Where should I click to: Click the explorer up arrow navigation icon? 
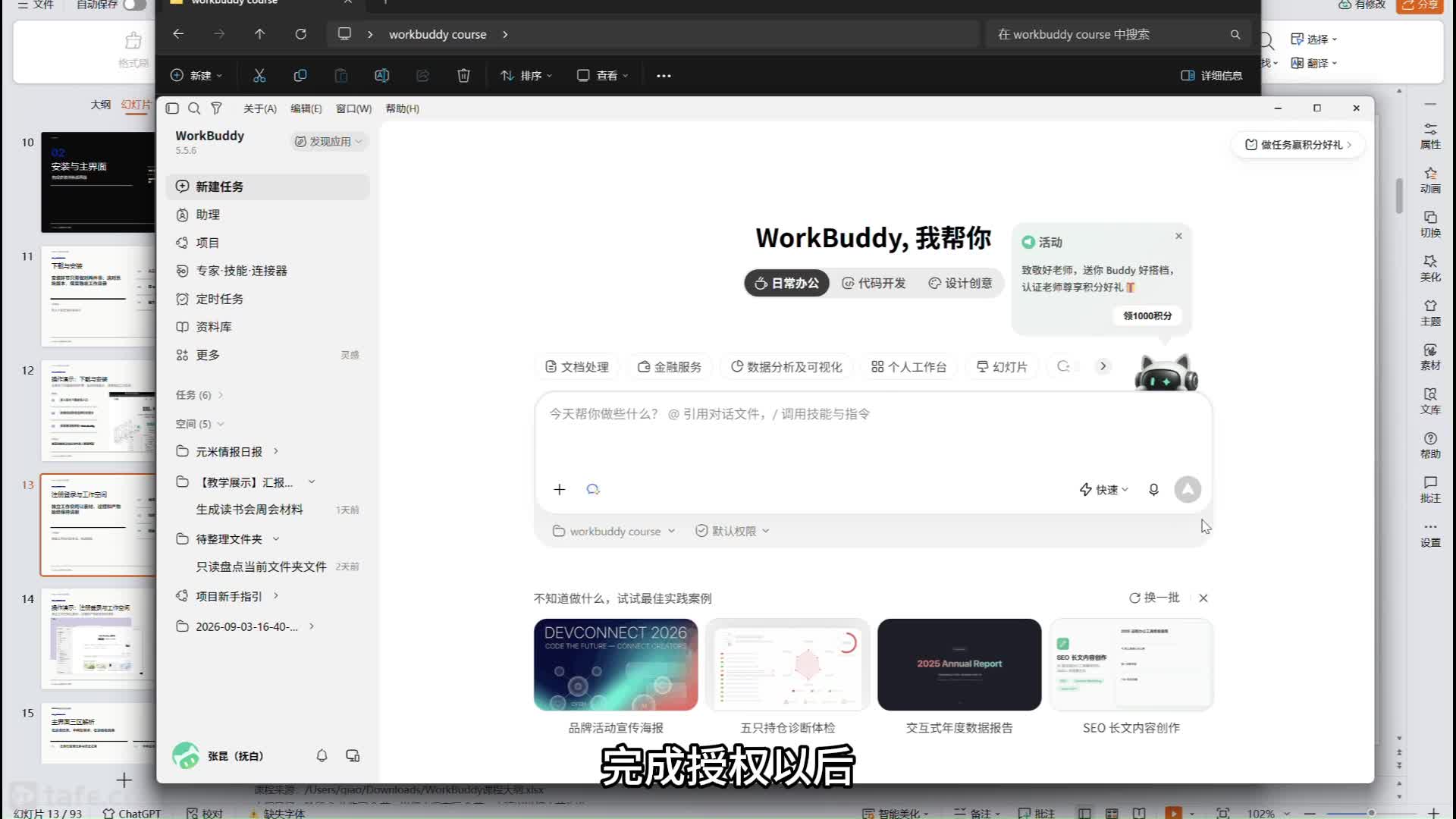coord(259,34)
